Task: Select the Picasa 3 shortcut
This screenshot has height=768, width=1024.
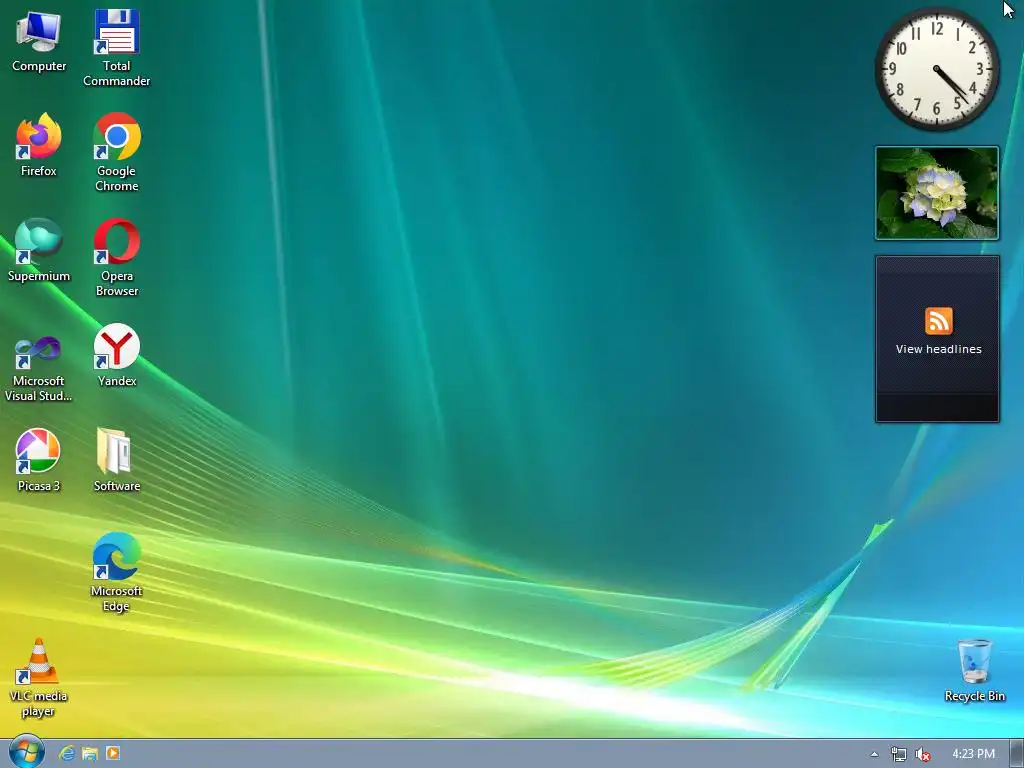Action: tap(39, 460)
